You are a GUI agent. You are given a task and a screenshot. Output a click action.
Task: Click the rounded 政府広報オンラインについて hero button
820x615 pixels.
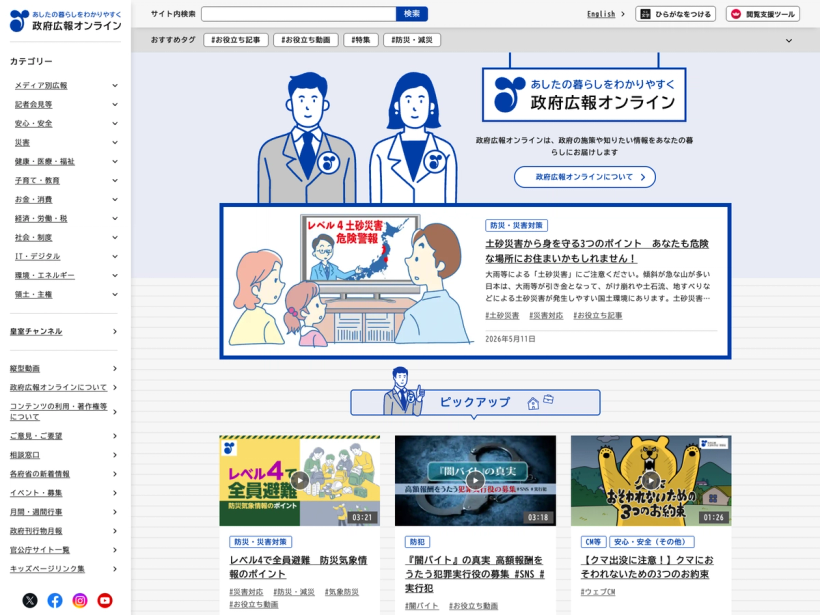point(585,177)
